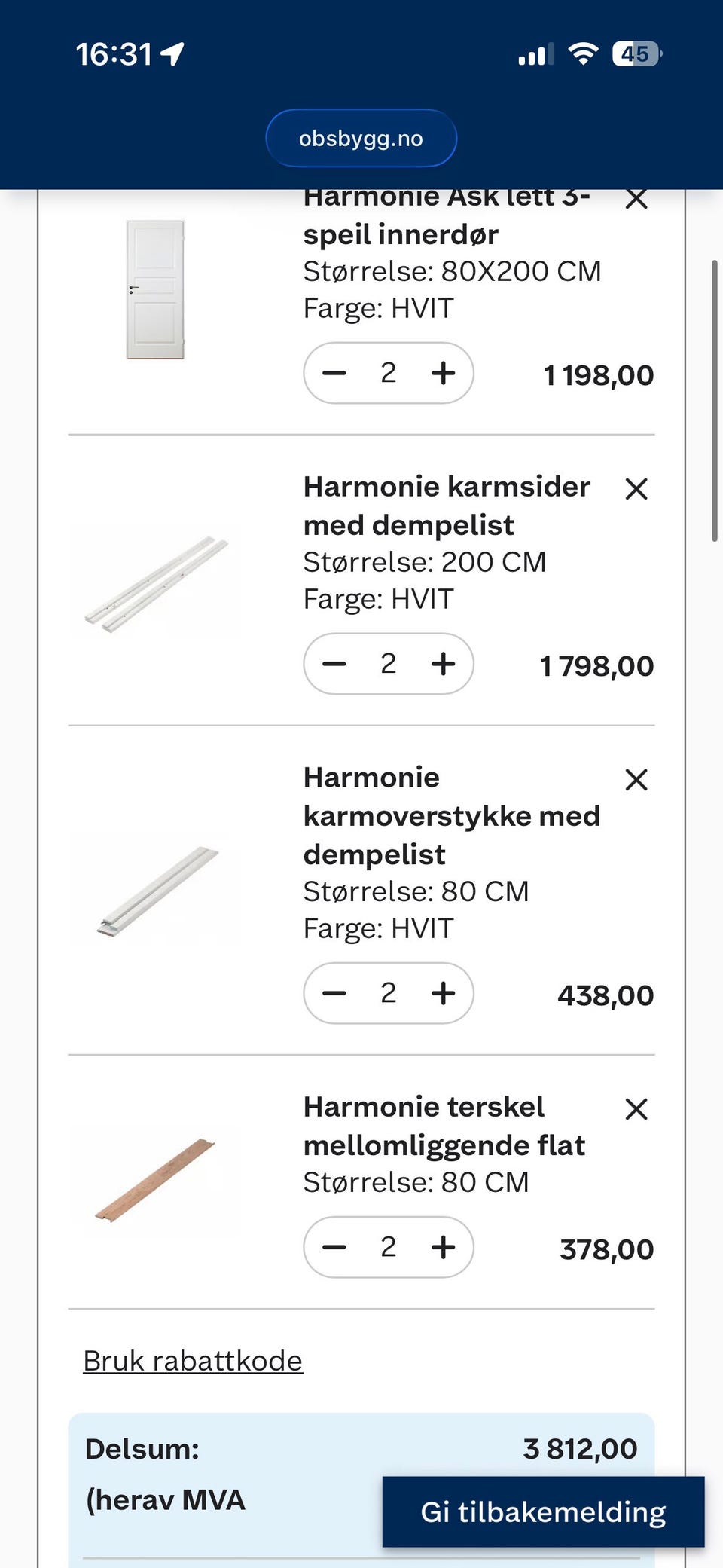Tap the obsbygg.no address pill

(361, 139)
